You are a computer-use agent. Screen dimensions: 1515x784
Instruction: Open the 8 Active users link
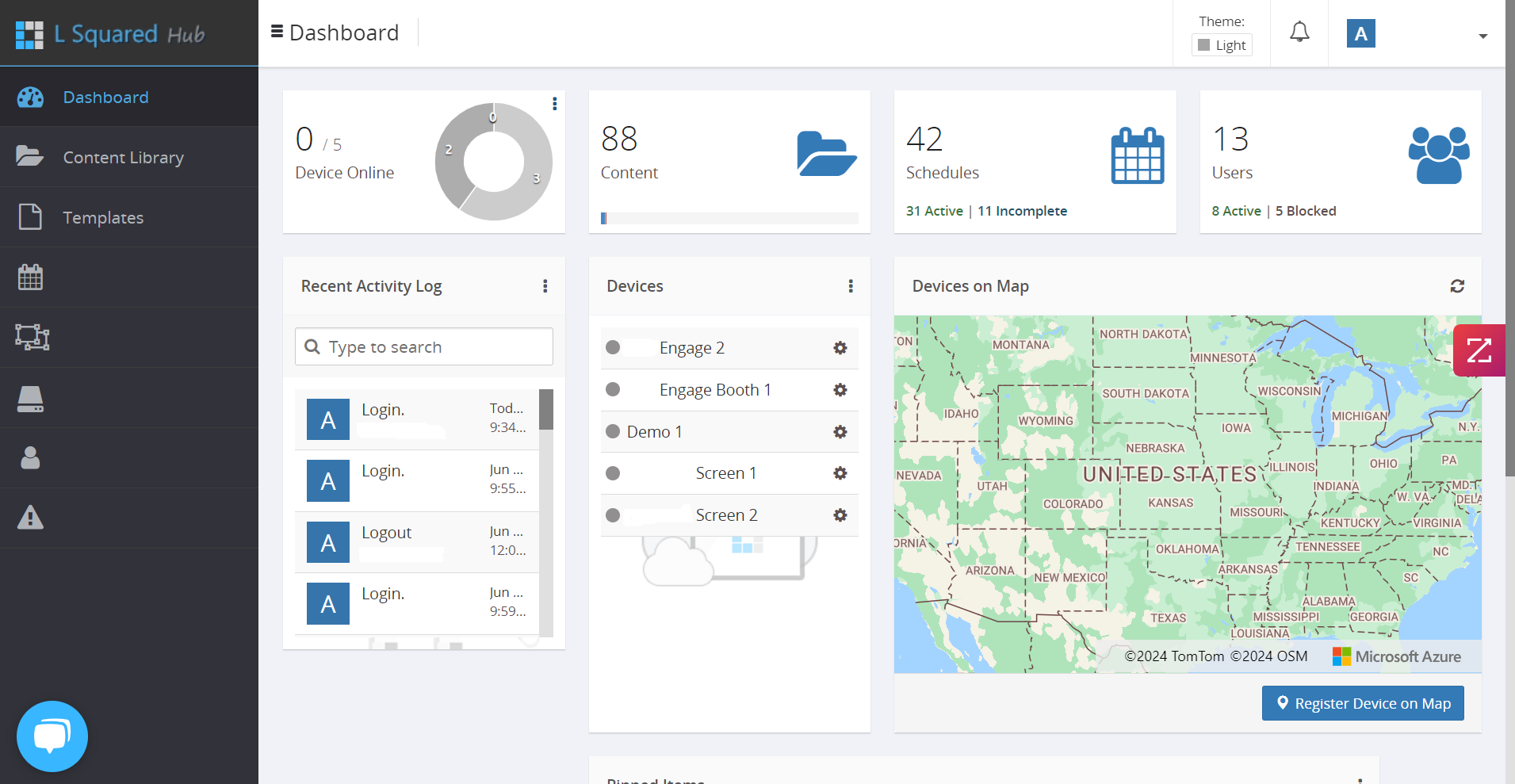point(1236,211)
